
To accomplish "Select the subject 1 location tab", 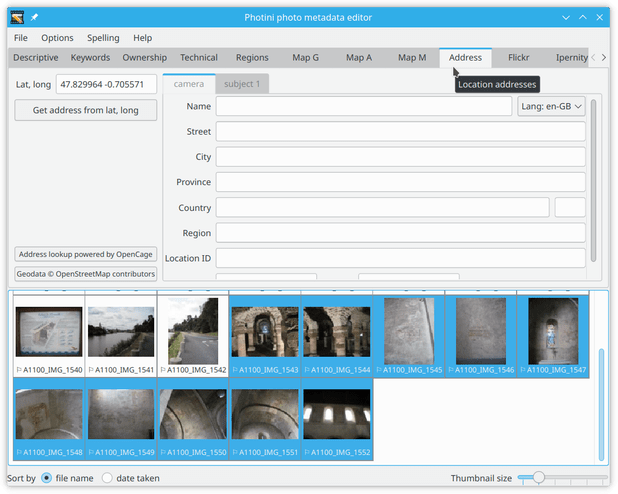I will (x=242, y=84).
